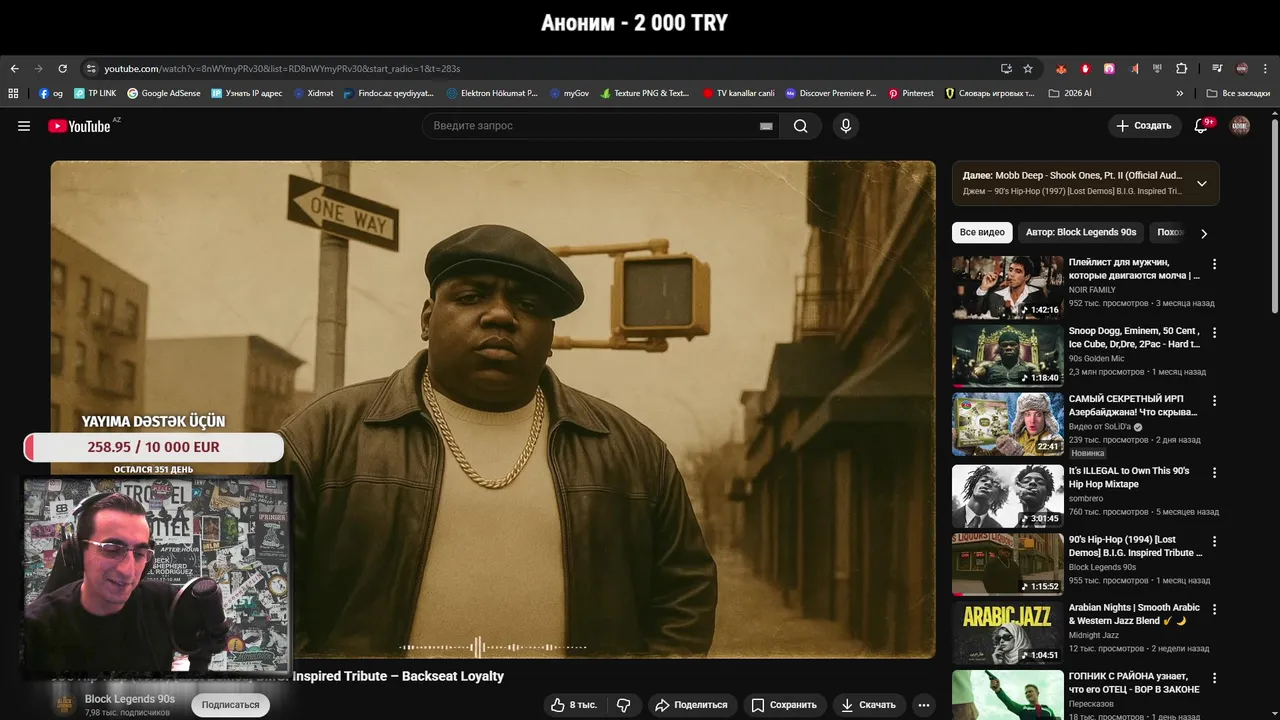Click the Поделиться share button
1280x720 pixels.
click(x=691, y=705)
